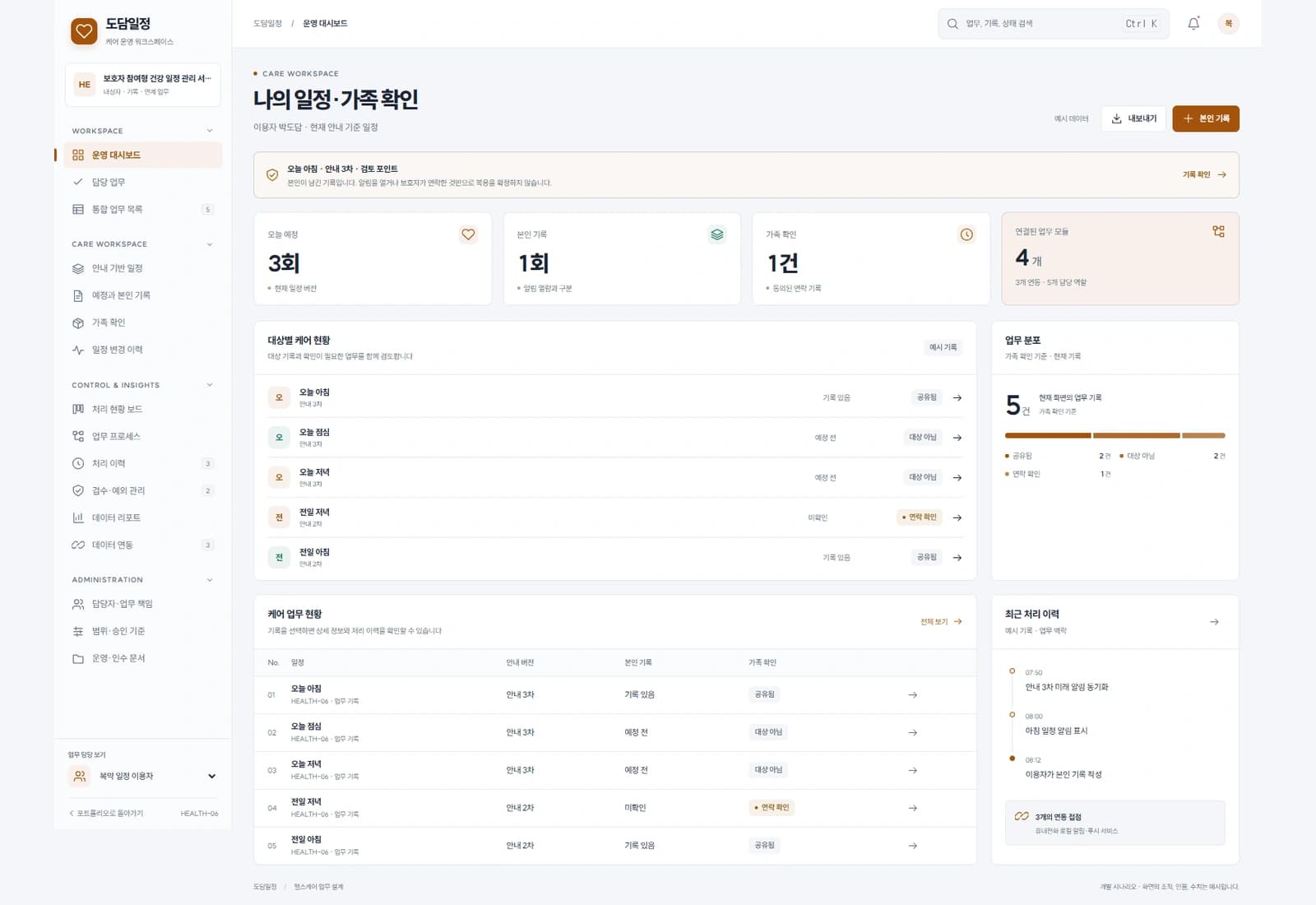Click the 도담일정 breadcrumb

267,24
